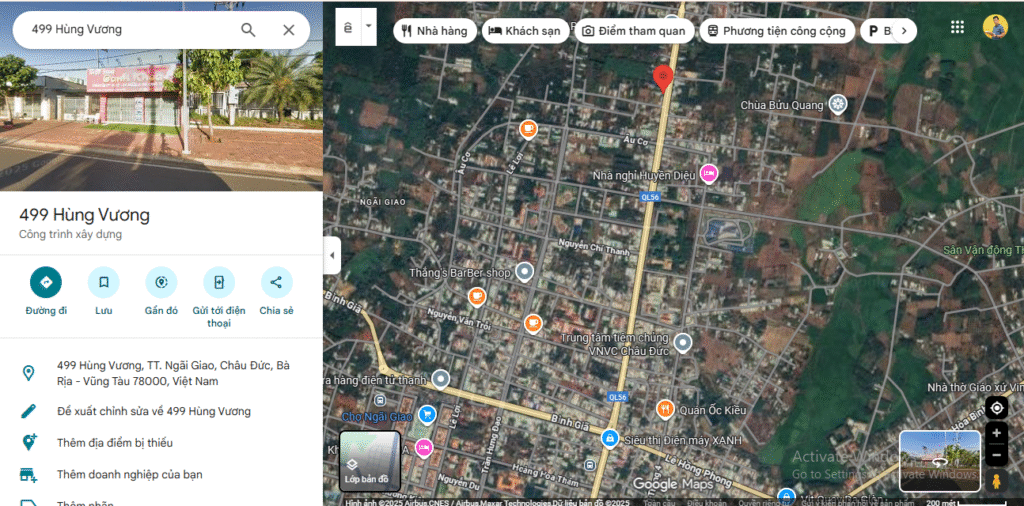Show more category chips arrow
Screen dimensions: 1024x506
click(903, 31)
